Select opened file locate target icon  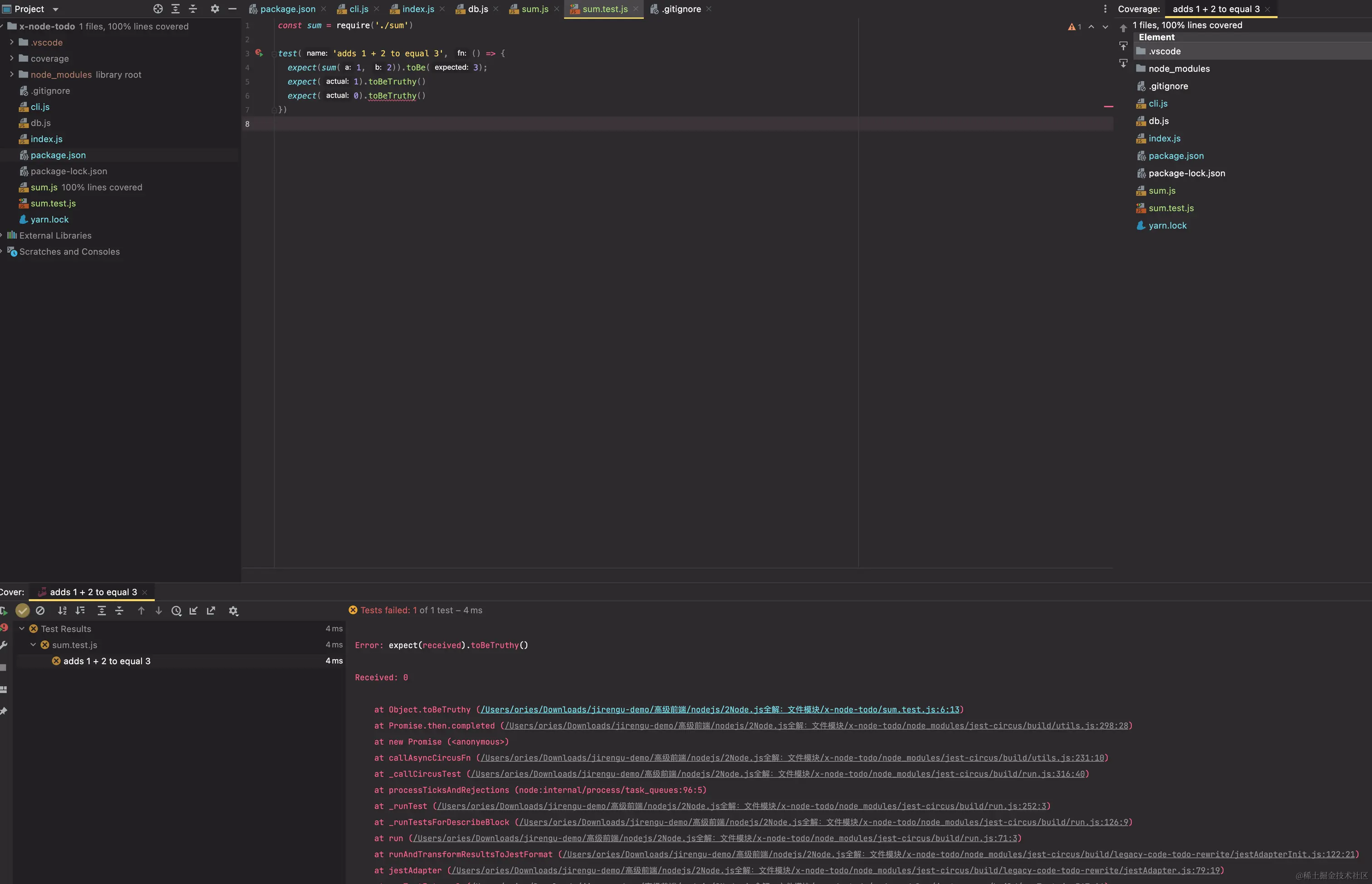point(158,9)
